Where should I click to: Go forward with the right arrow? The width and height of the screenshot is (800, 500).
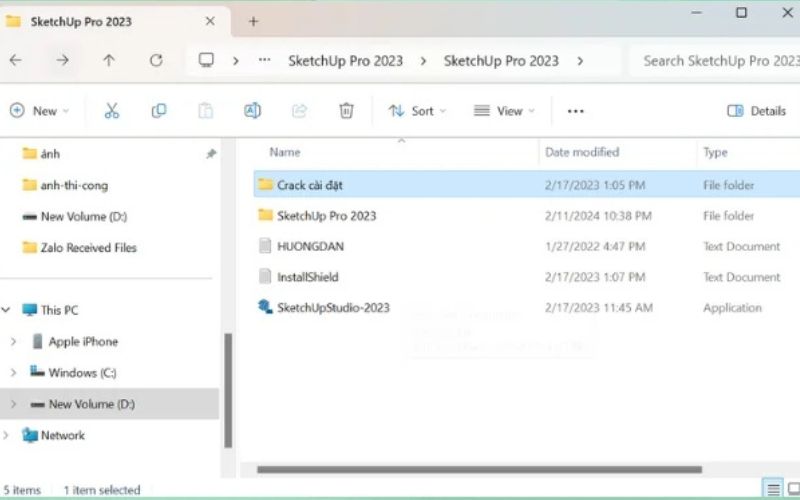pos(62,60)
